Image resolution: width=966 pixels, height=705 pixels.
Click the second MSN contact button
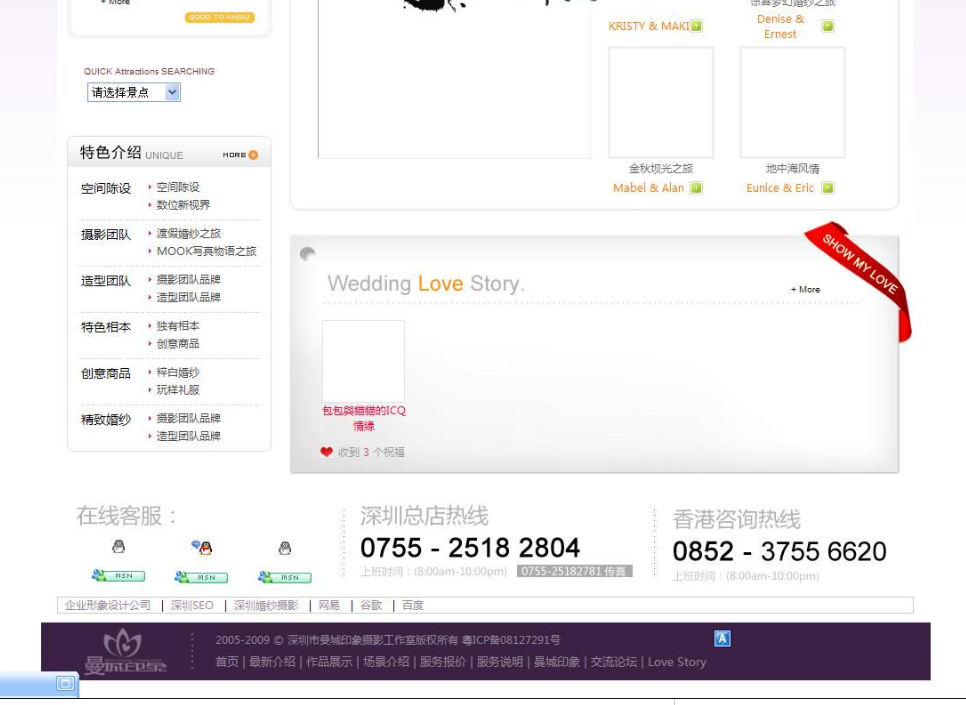pos(201,577)
